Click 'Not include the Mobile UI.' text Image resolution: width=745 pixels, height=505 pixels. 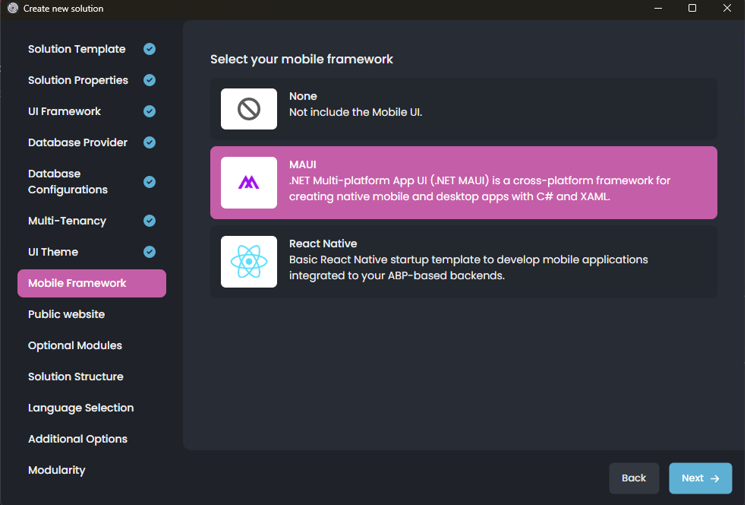coord(355,112)
